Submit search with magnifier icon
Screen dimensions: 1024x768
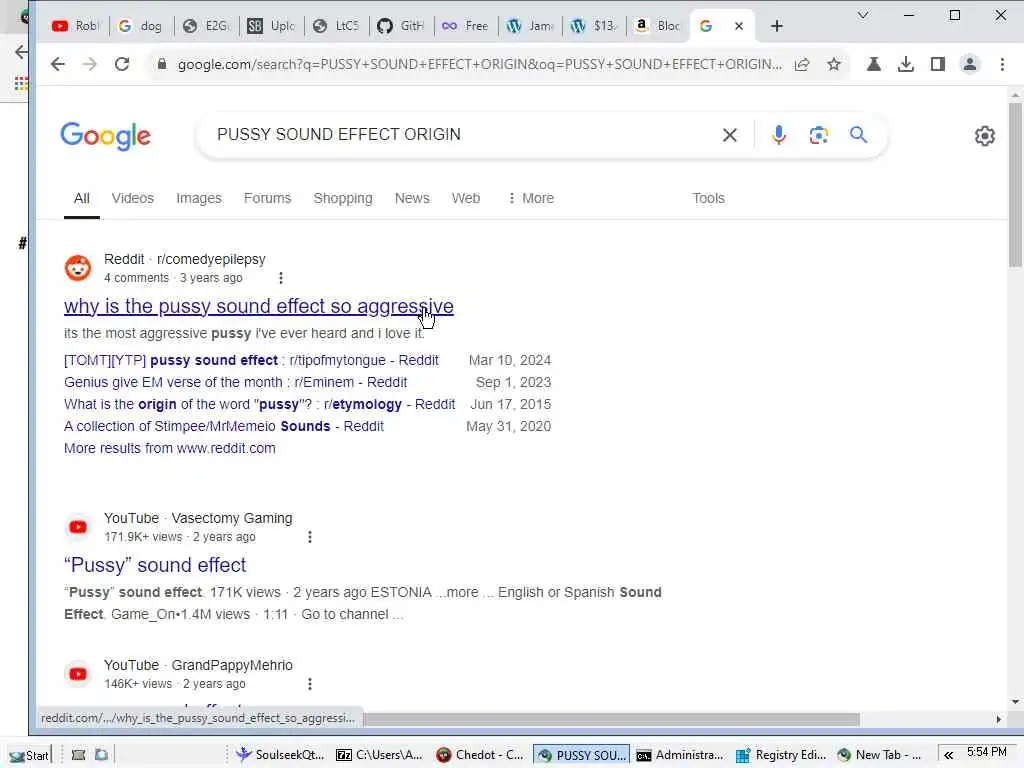click(x=858, y=135)
